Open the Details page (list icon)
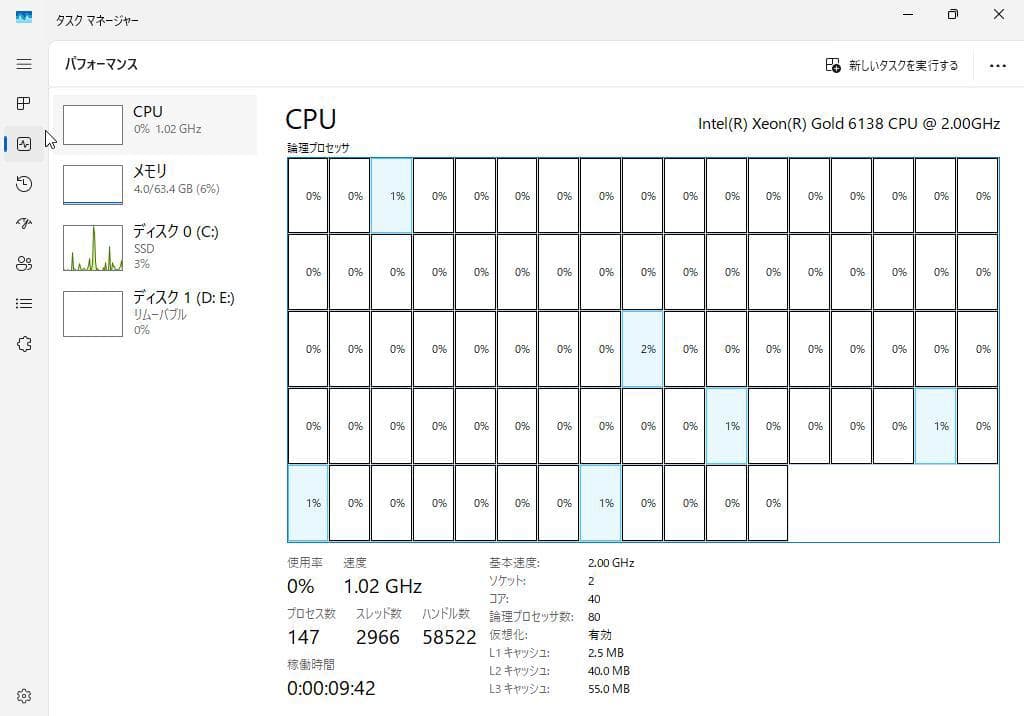1024x716 pixels. coord(24,303)
